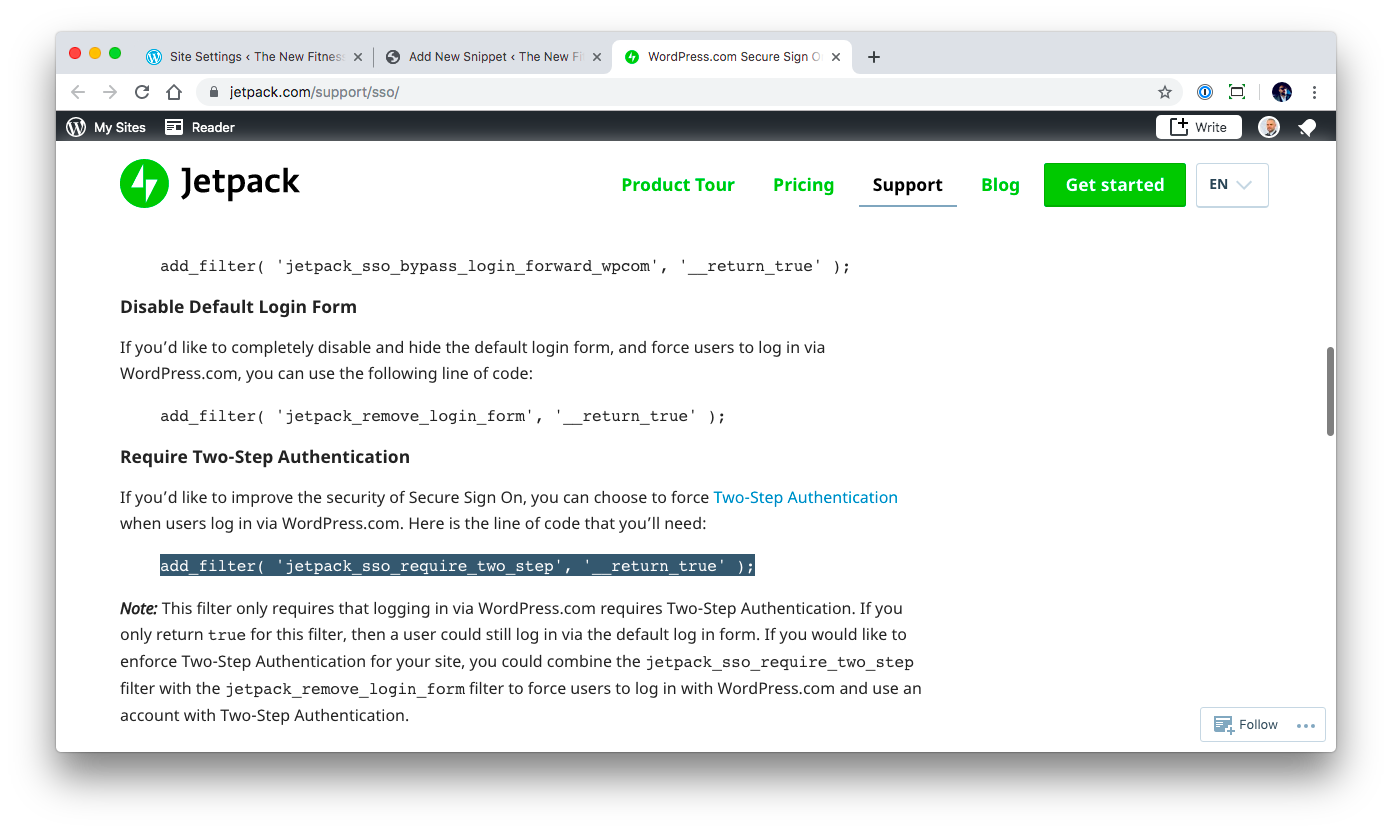The width and height of the screenshot is (1392, 832).
Task: Open WordPress notifications bell
Action: click(x=1307, y=127)
